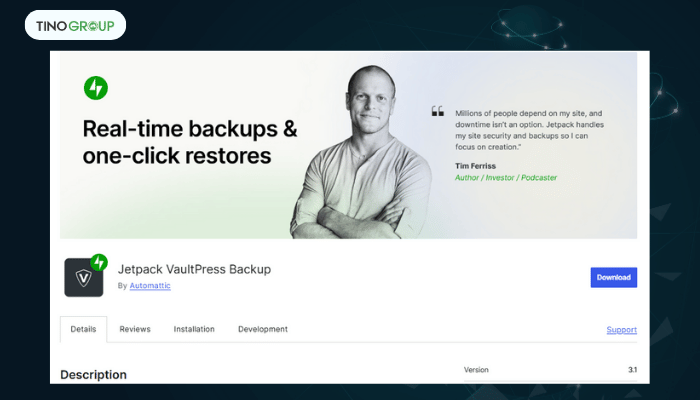Viewport: 700px width, 400px height.
Task: Follow the Support link
Action: [621, 329]
